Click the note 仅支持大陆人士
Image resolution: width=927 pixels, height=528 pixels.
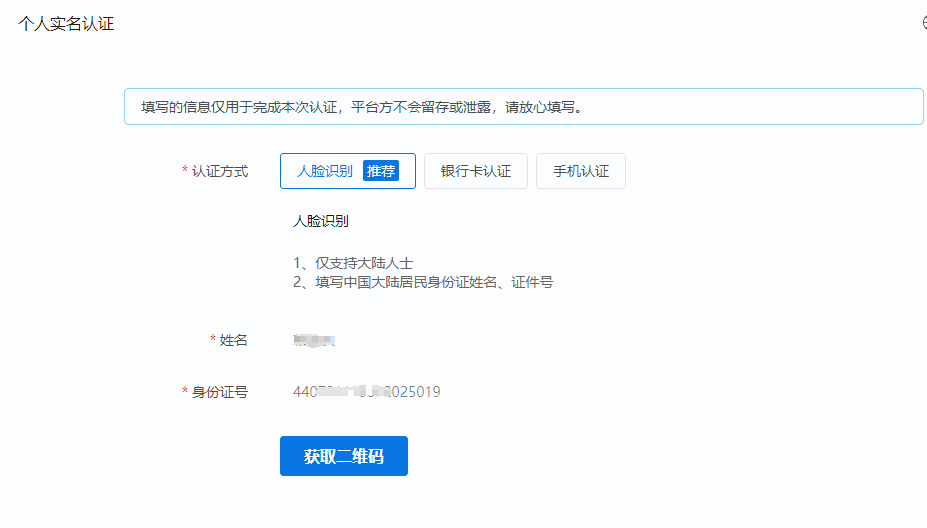[x=353, y=263]
